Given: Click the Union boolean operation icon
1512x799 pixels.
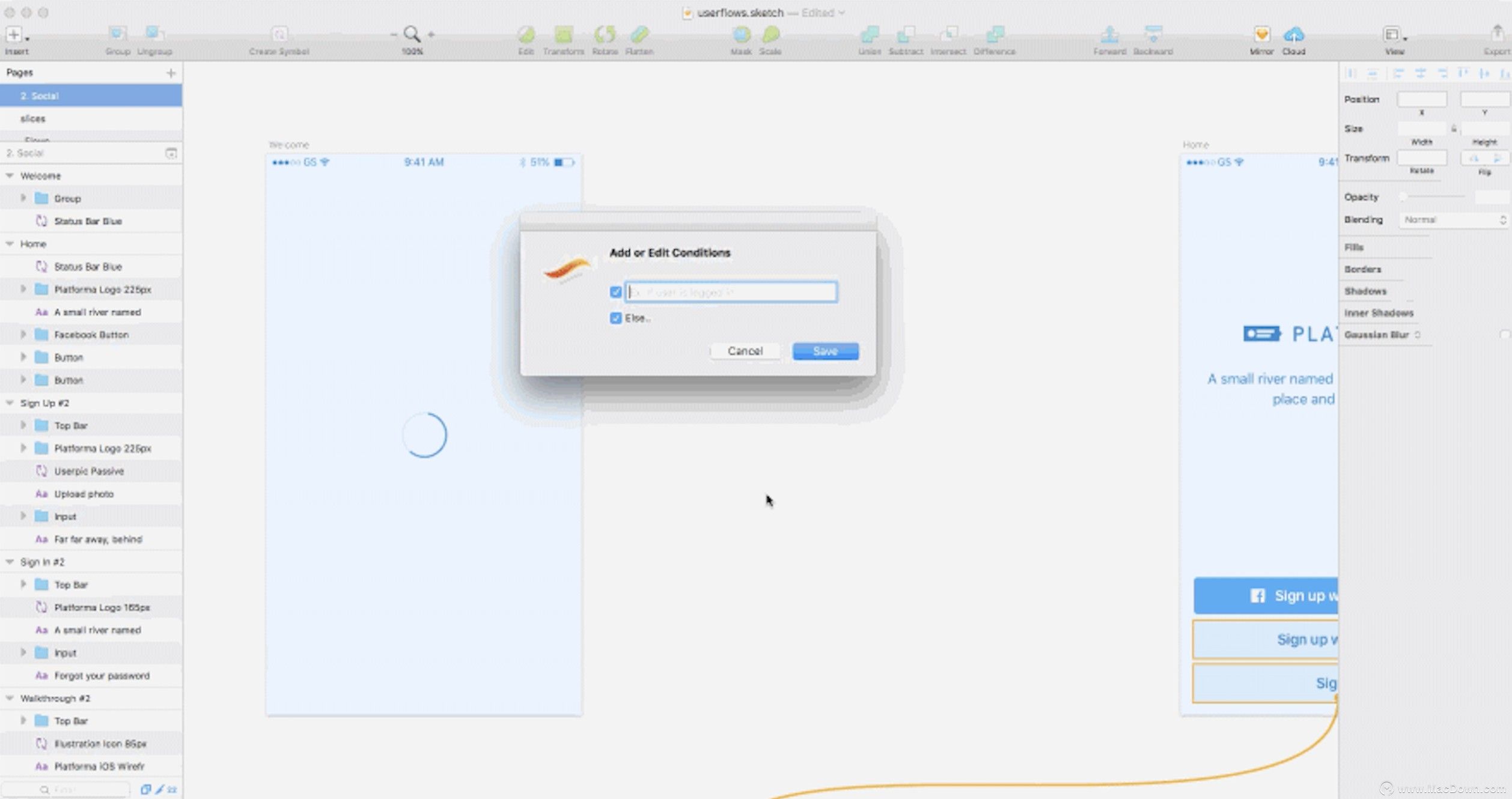Looking at the screenshot, I should click(x=869, y=34).
